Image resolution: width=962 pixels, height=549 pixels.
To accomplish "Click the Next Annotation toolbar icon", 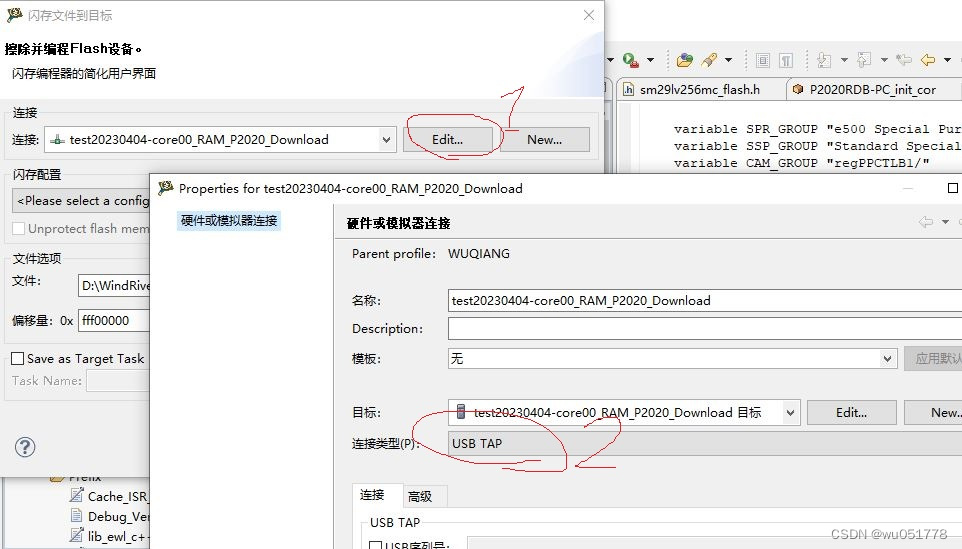I will pos(825,60).
